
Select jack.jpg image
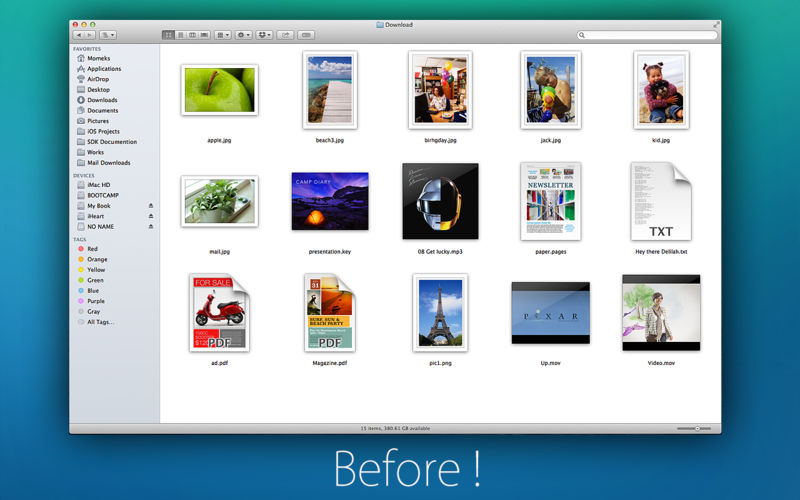(x=551, y=90)
